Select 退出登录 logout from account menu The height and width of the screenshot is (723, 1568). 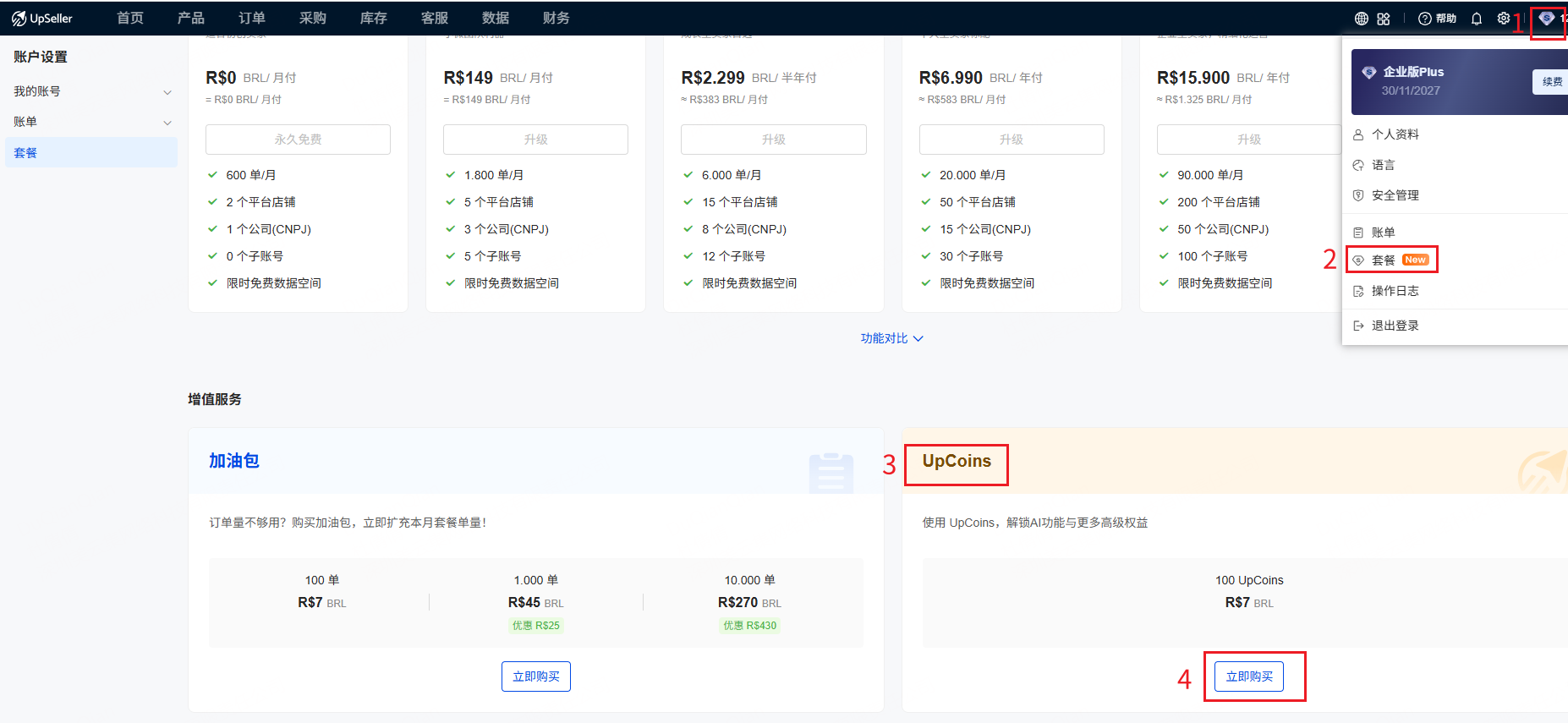(1395, 326)
